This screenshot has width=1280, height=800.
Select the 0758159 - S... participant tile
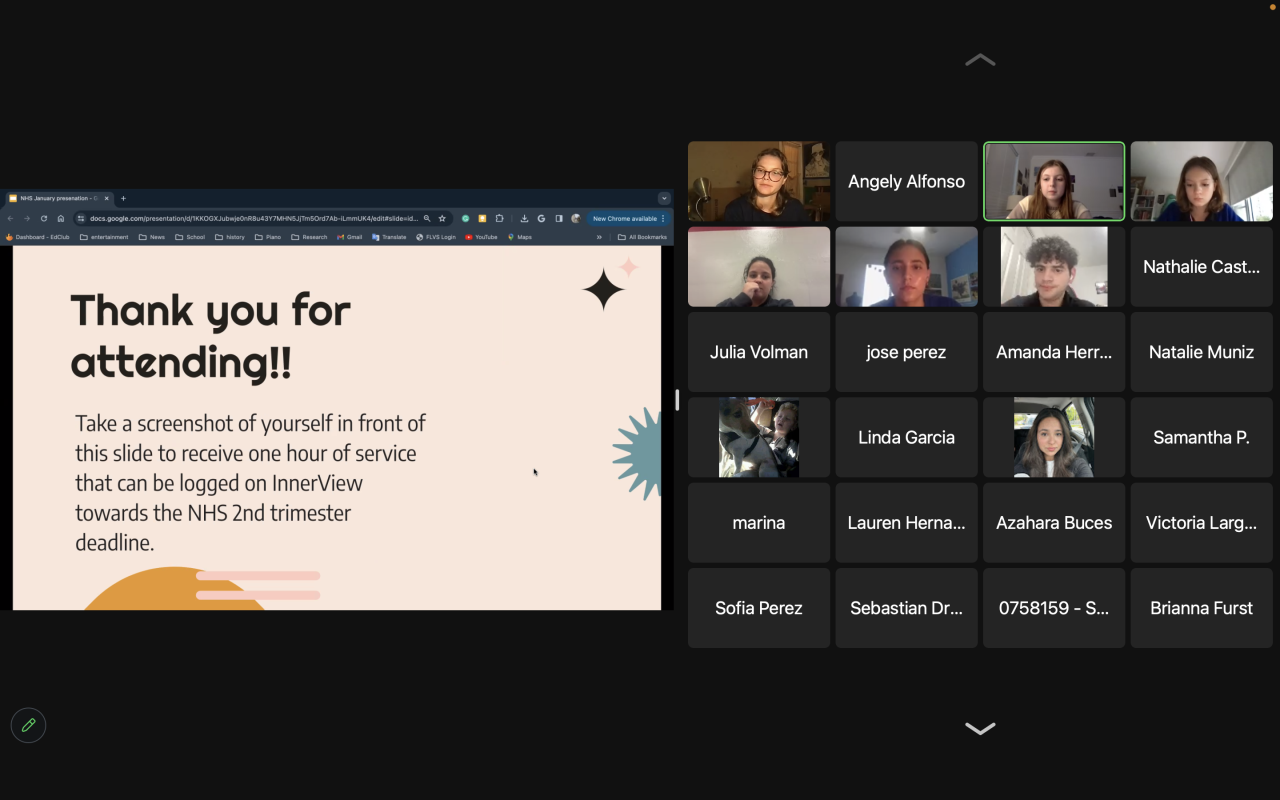[1054, 608]
